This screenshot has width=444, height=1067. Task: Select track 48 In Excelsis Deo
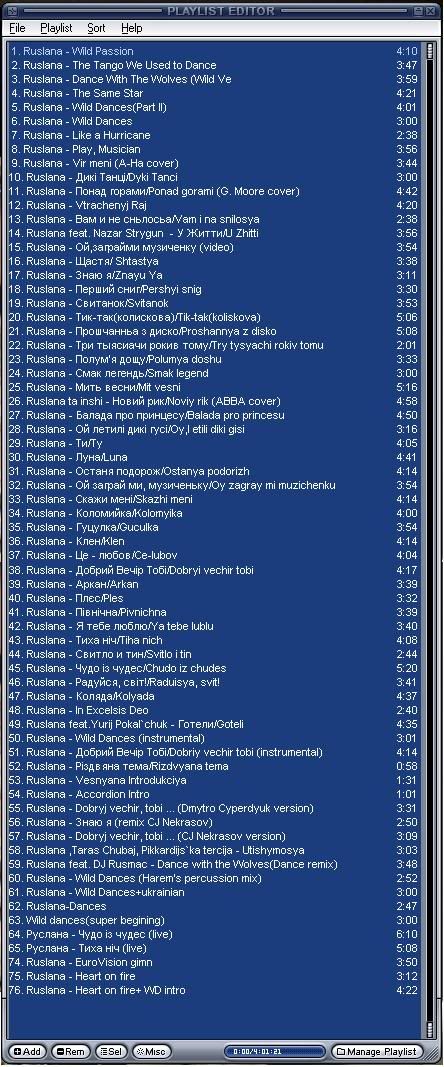[215, 710]
